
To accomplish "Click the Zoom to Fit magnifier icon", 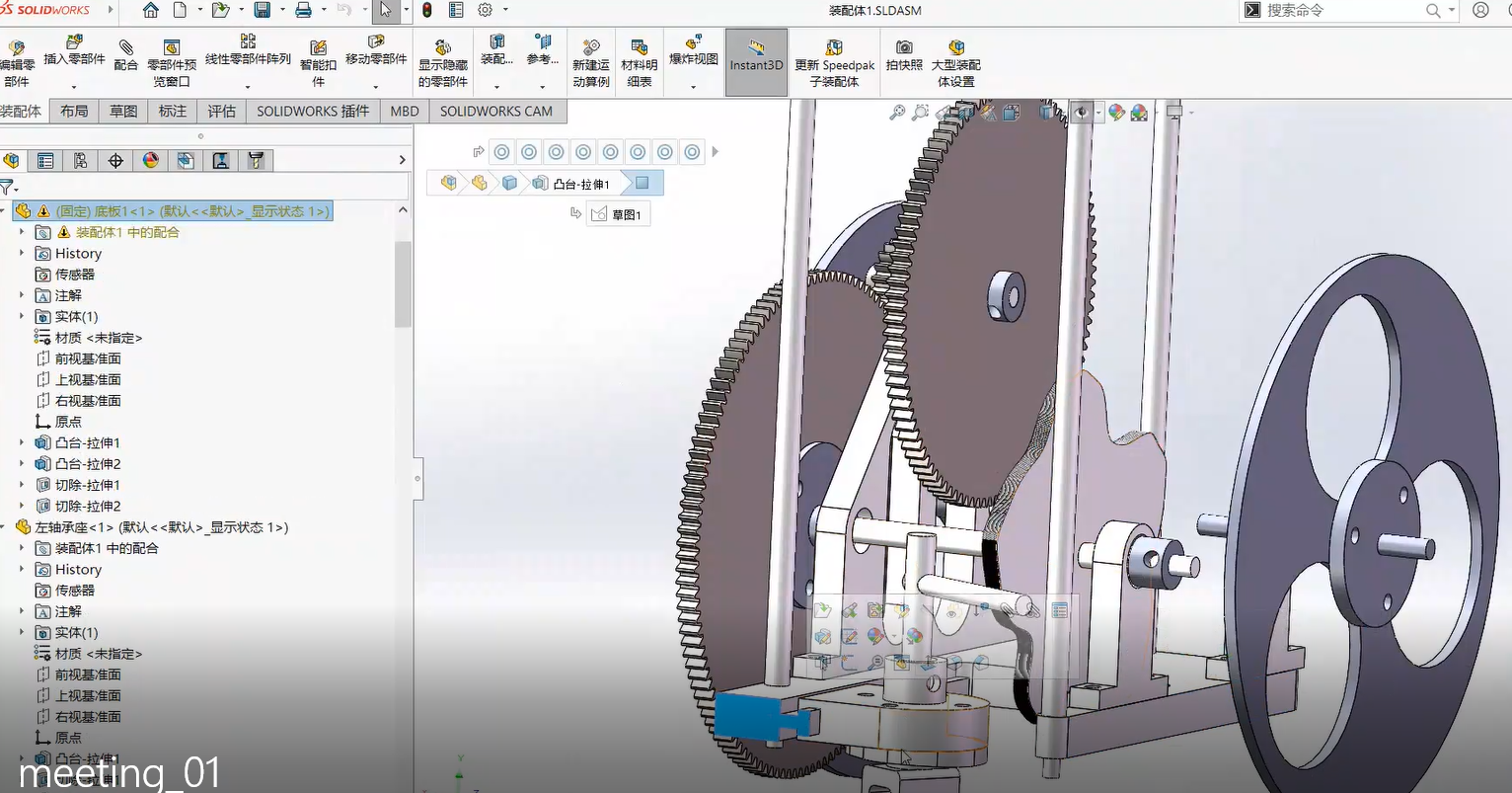I will coord(897,114).
